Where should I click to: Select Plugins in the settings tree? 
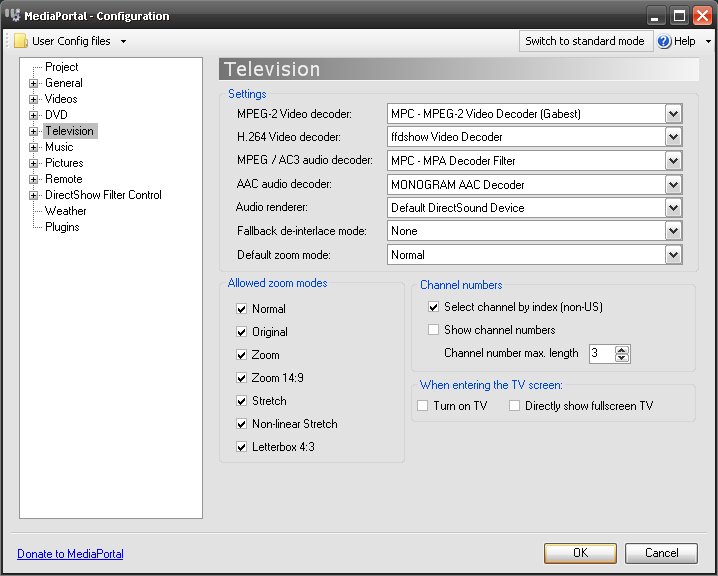point(62,227)
